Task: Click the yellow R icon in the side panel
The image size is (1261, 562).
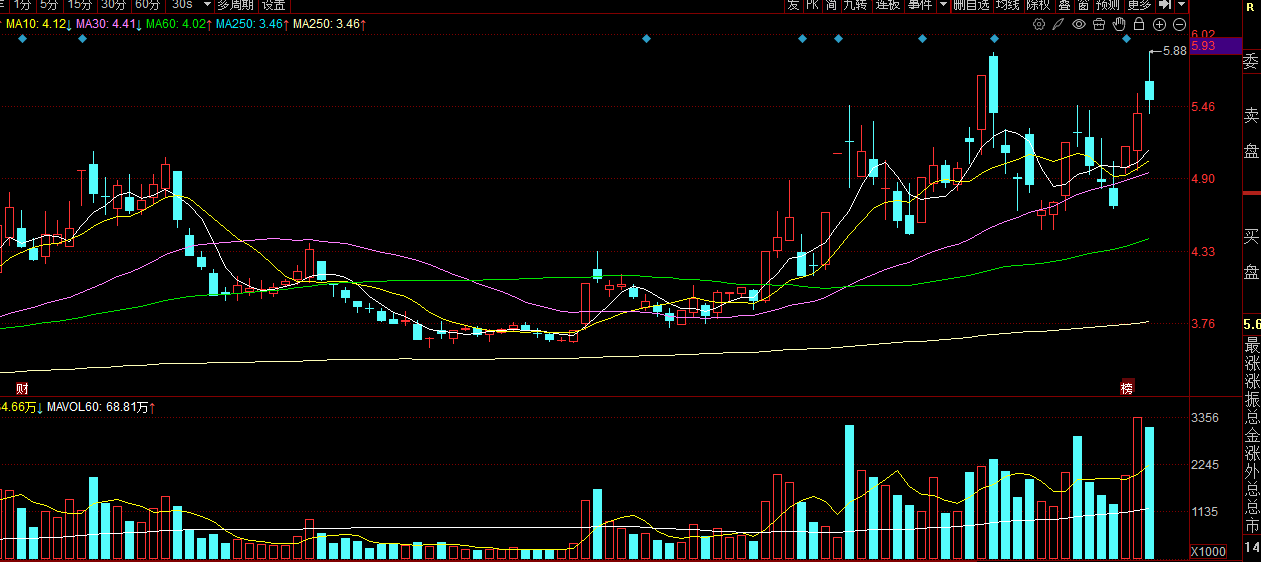Action: (x=1250, y=7)
